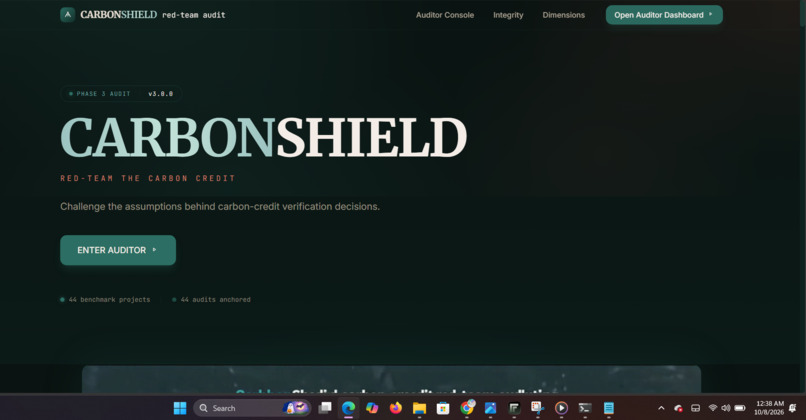Viewport: 806px width, 420px height.
Task: Open File Explorer from taskbar
Action: [419, 408]
